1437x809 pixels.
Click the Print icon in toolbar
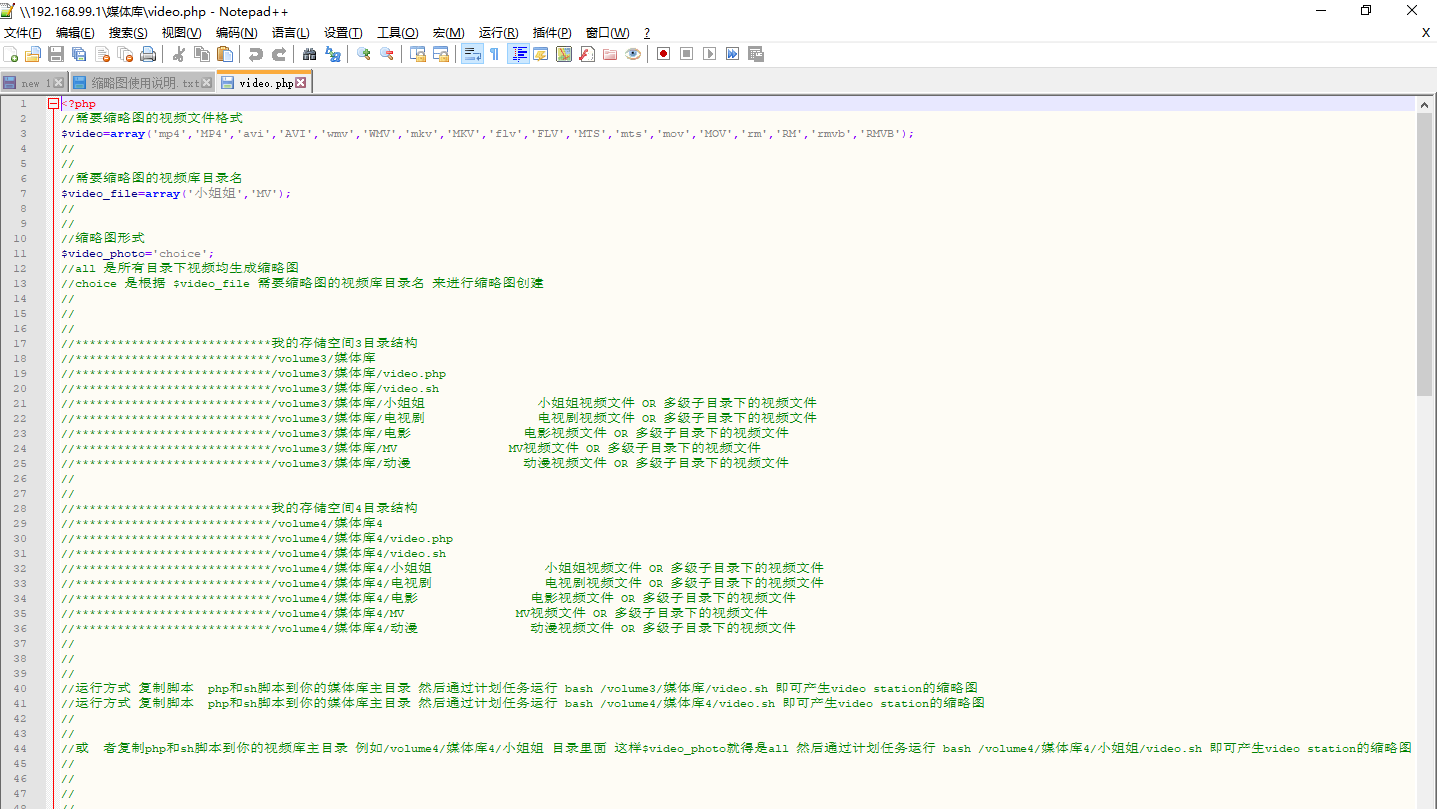[148, 54]
